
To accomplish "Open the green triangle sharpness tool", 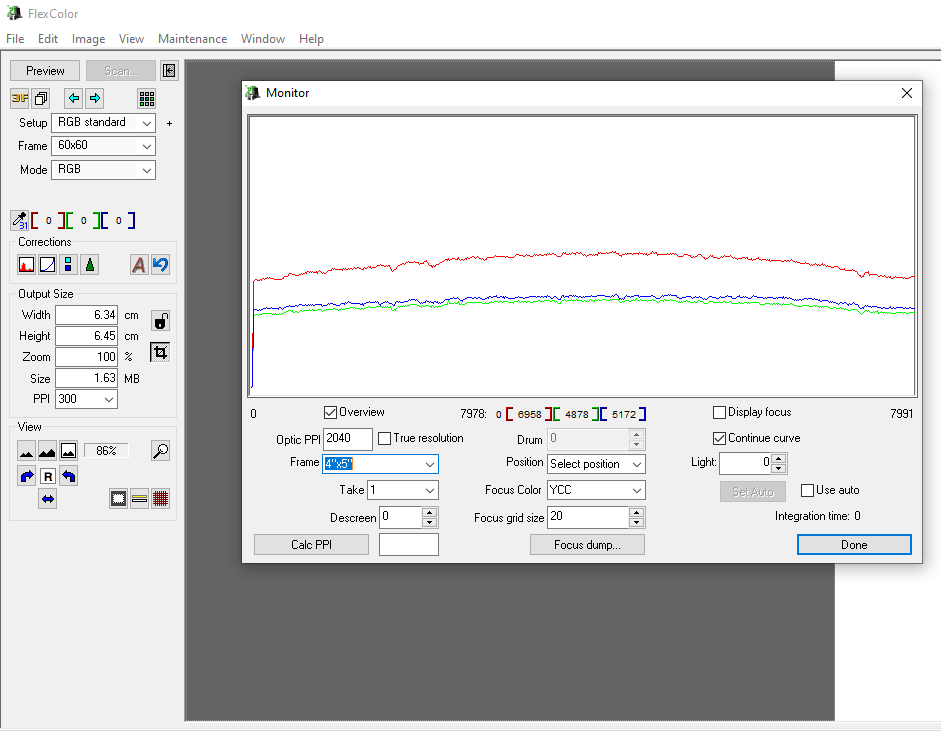I will click(89, 265).
